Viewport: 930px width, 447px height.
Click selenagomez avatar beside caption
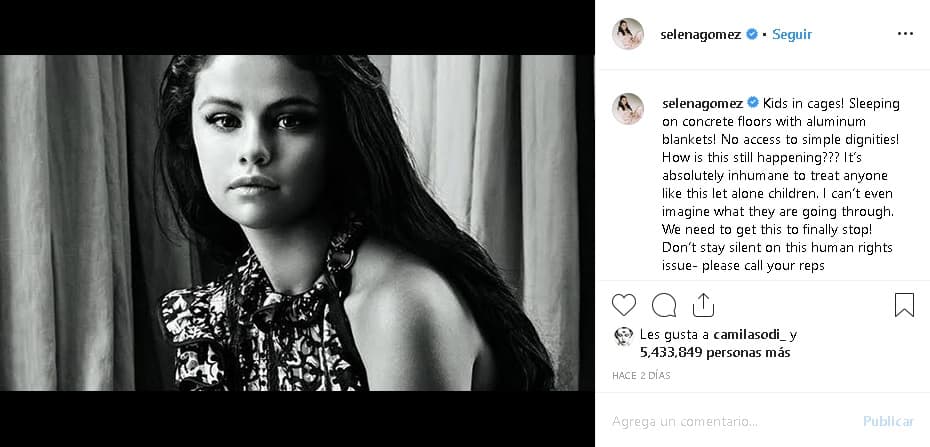(628, 108)
